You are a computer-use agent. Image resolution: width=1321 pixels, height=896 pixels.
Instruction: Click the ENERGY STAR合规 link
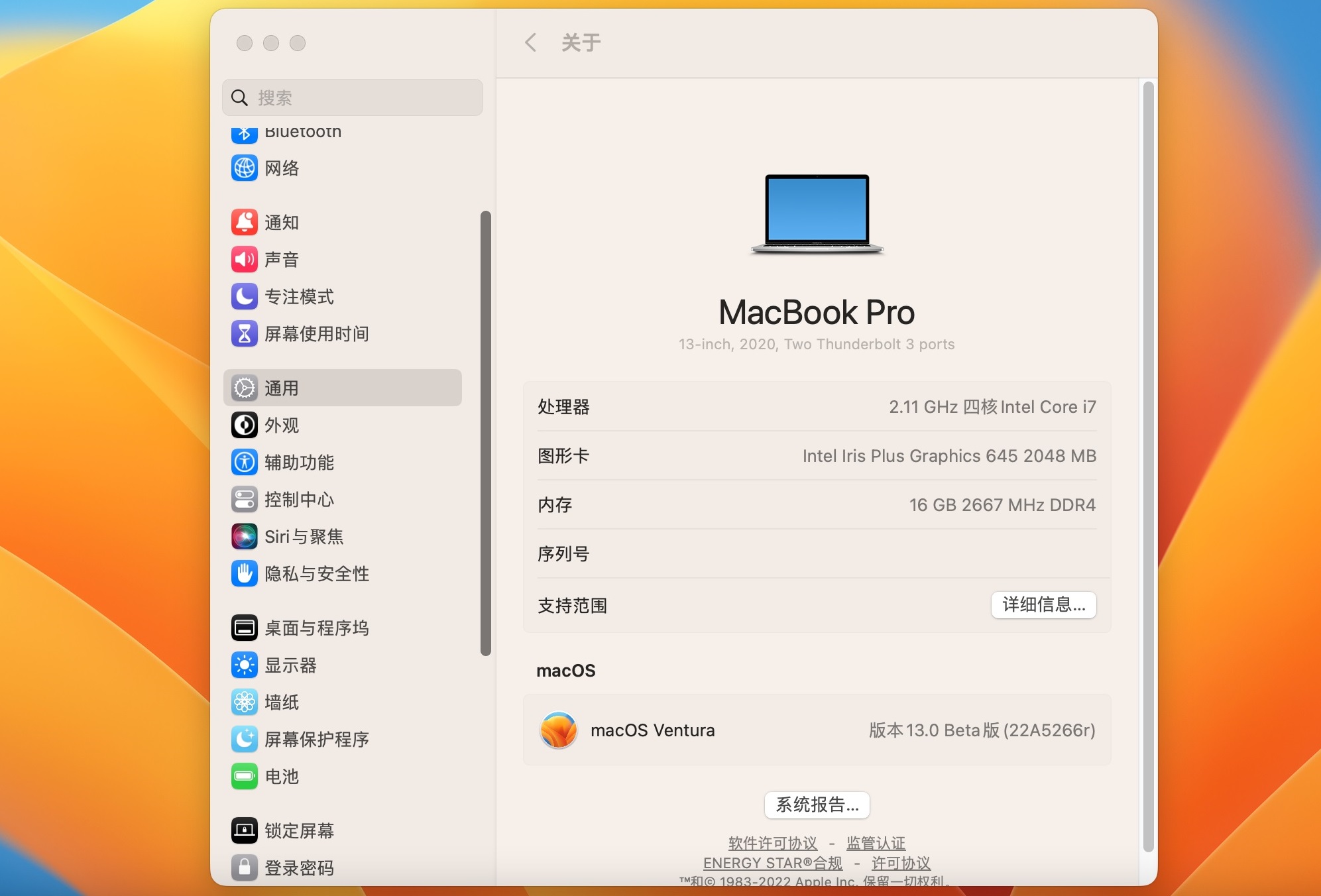pos(772,863)
